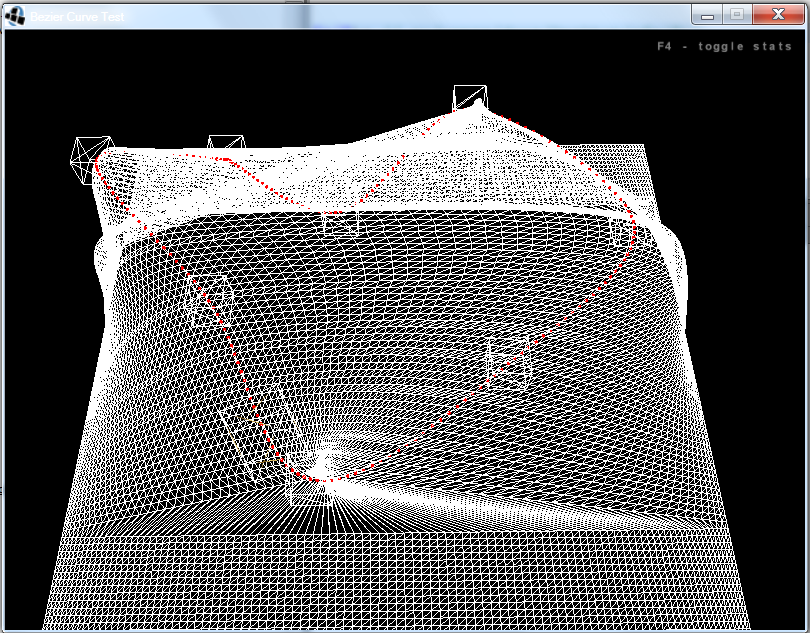The height and width of the screenshot is (633, 810).
Task: Click the 'F4 - toggle stats' hint text
Action: pyautogui.click(x=724, y=47)
